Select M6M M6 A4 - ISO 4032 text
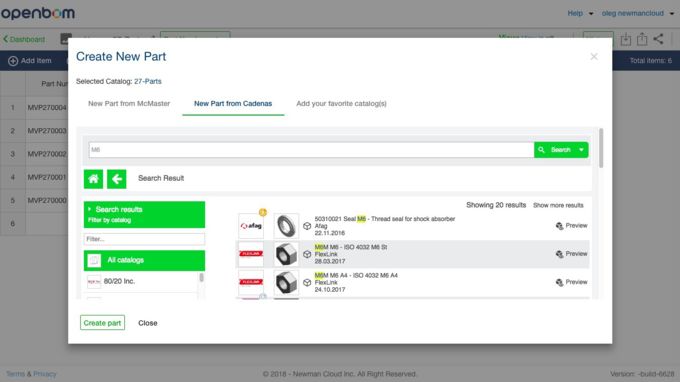This screenshot has width=680, height=382. pos(356,275)
